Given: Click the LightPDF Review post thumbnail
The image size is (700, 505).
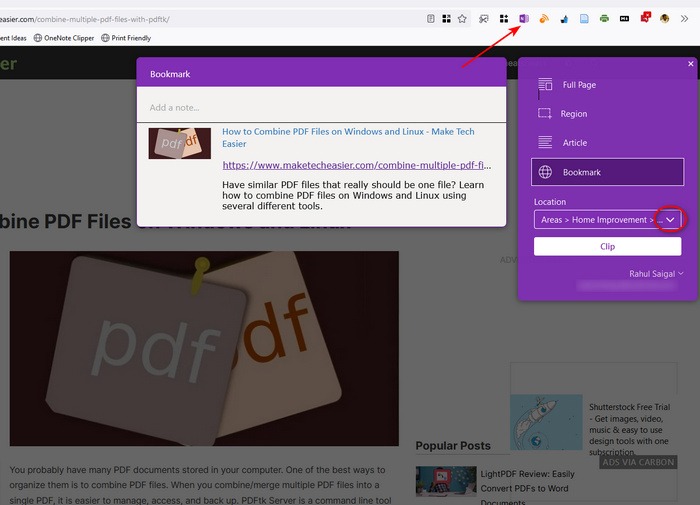Looking at the screenshot, I should point(446,481).
